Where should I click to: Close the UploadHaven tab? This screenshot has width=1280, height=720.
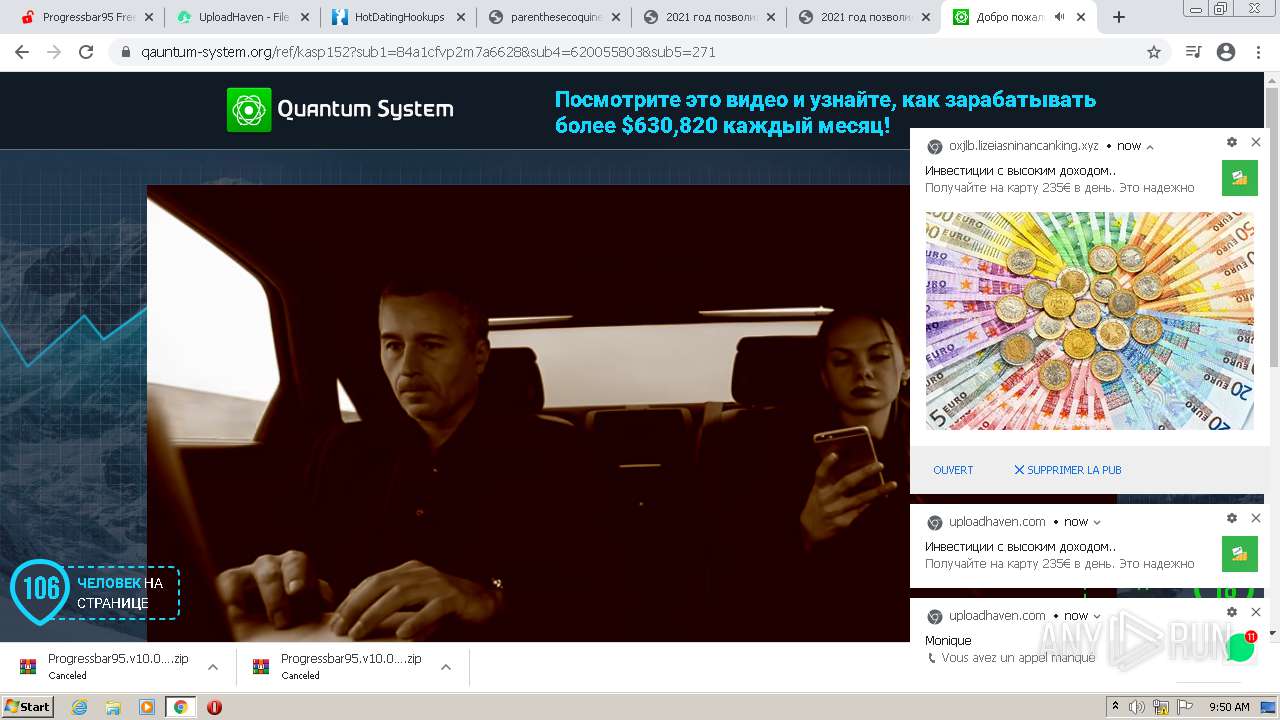[303, 17]
